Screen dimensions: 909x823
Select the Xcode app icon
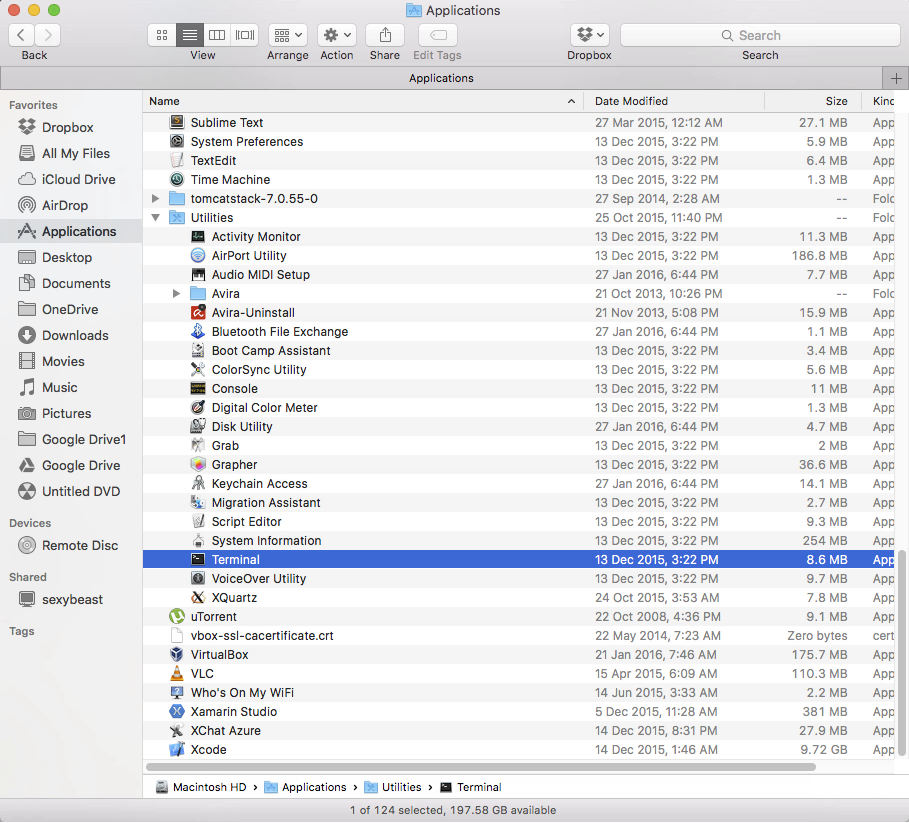177,749
